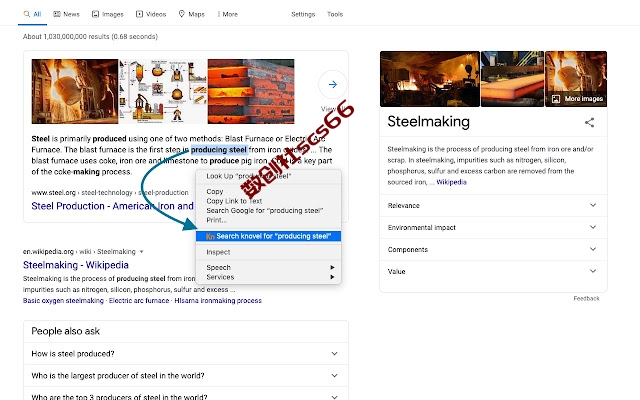Open the steelmaking process diagram thumbnail
The height and width of the screenshot is (400, 640).
click(163, 91)
